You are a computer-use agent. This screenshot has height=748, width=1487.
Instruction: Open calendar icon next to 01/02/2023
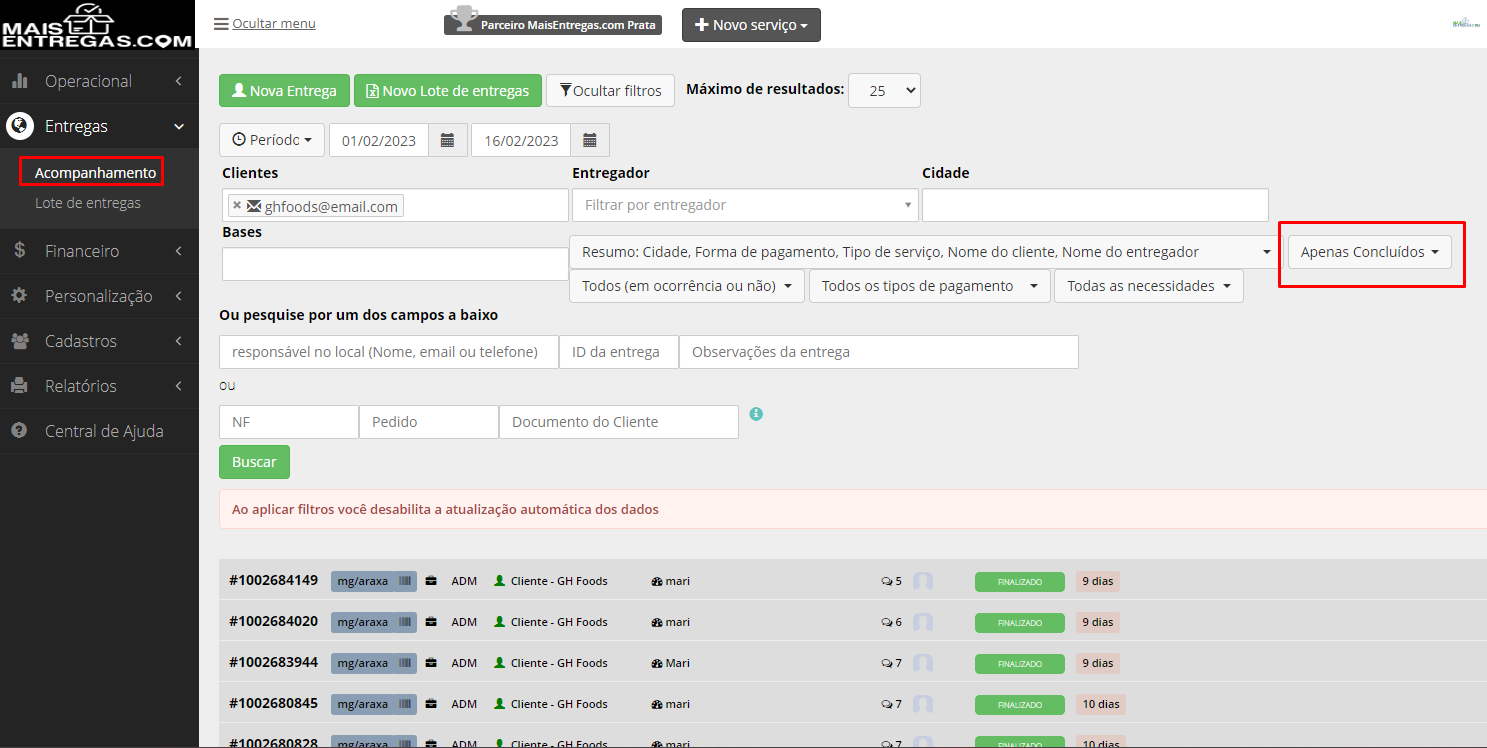[x=448, y=140]
